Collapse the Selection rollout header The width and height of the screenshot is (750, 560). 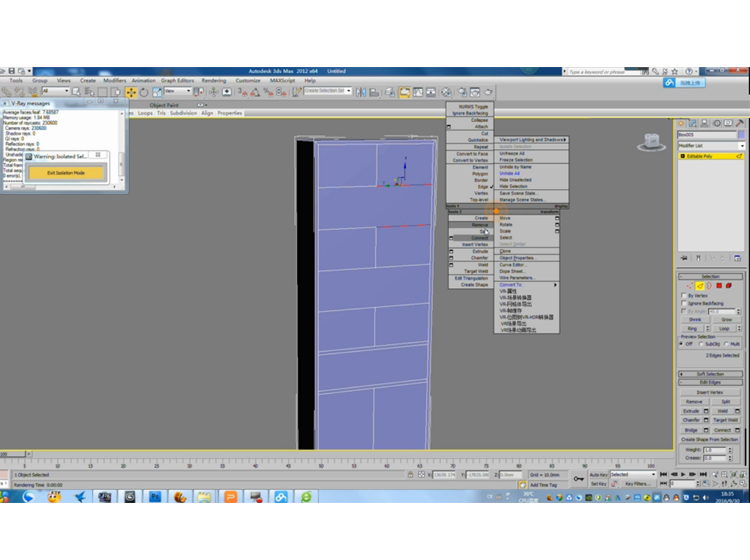pos(711,276)
